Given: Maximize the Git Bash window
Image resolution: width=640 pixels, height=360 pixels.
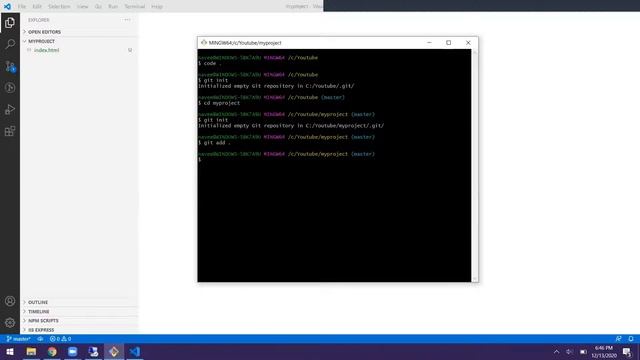Looking at the screenshot, I should click(449, 42).
